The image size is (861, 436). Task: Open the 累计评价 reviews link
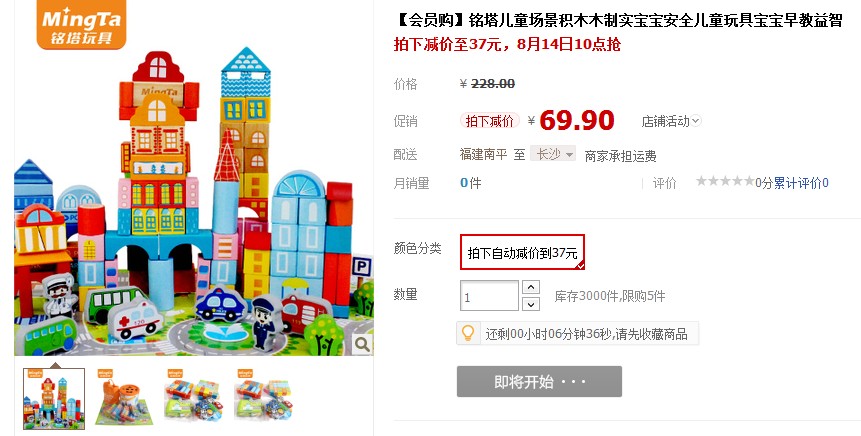point(801,183)
